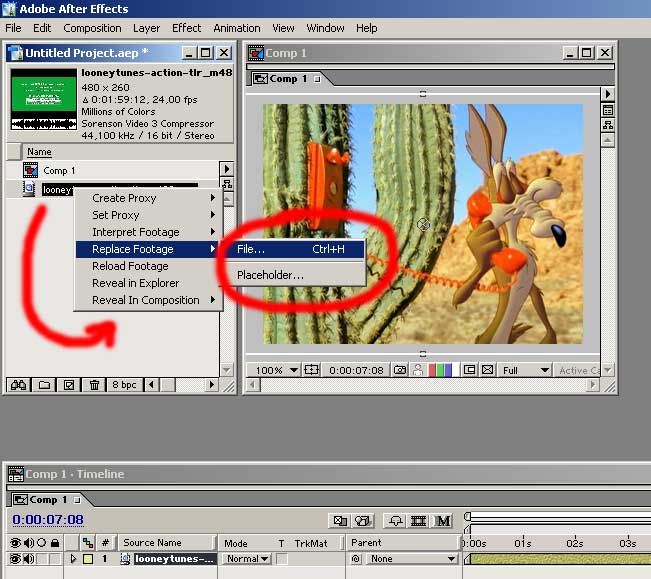Toggle the blue channel swatch
This screenshot has height=579, width=651.
click(448, 370)
